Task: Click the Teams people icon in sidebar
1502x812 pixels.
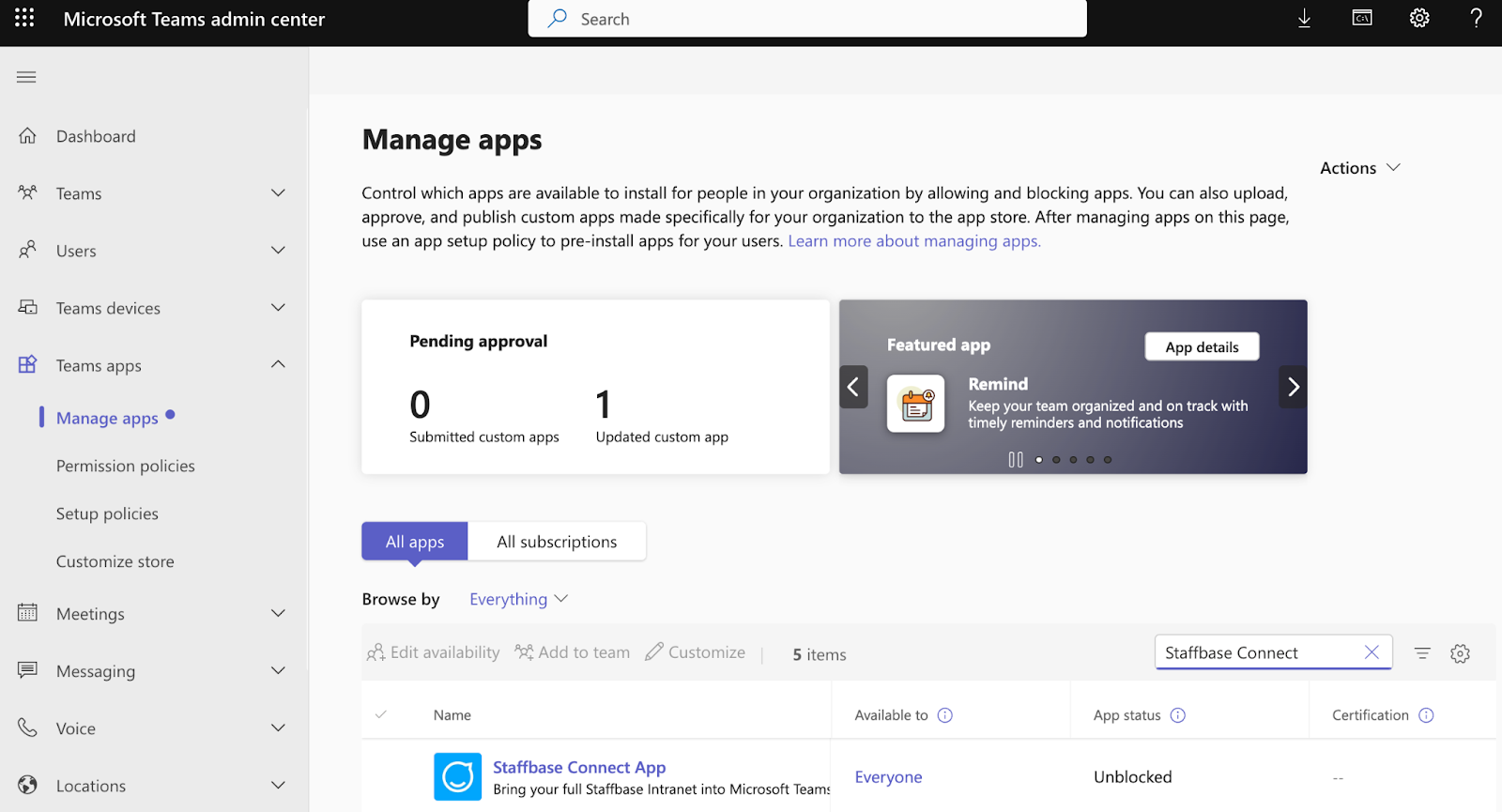Action: [27, 192]
